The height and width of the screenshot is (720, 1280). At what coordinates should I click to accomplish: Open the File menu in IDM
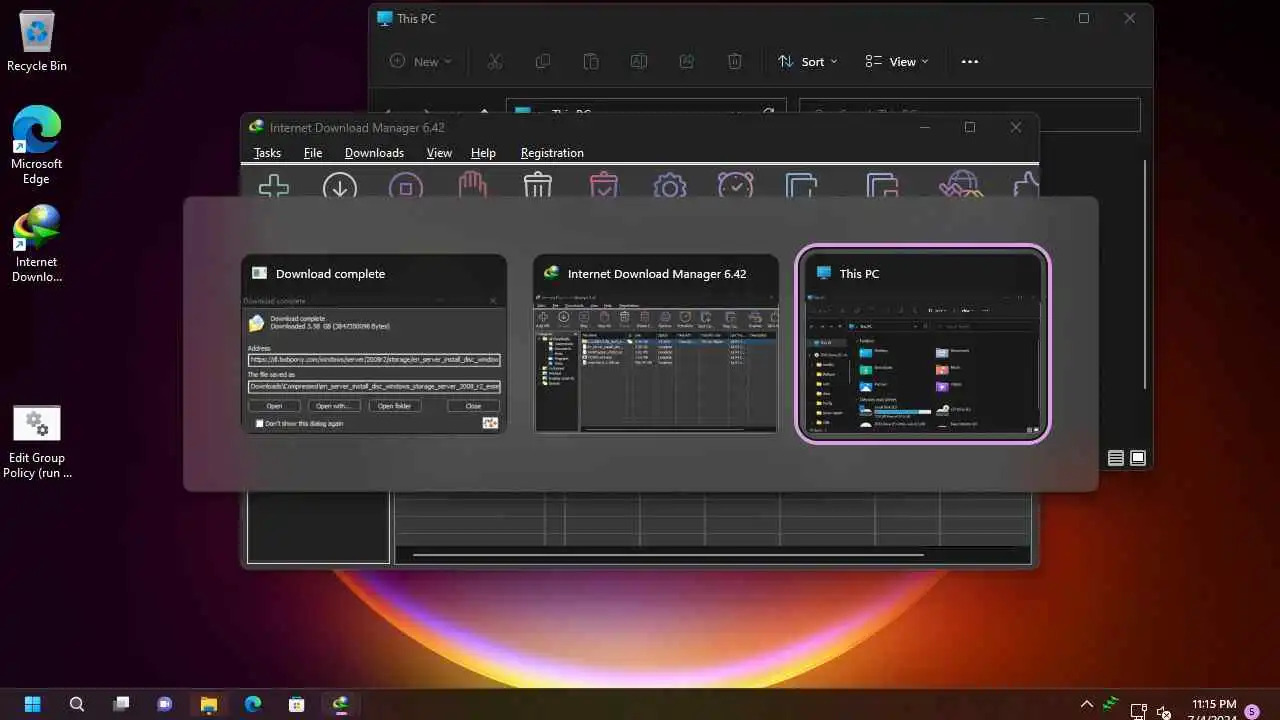click(313, 153)
